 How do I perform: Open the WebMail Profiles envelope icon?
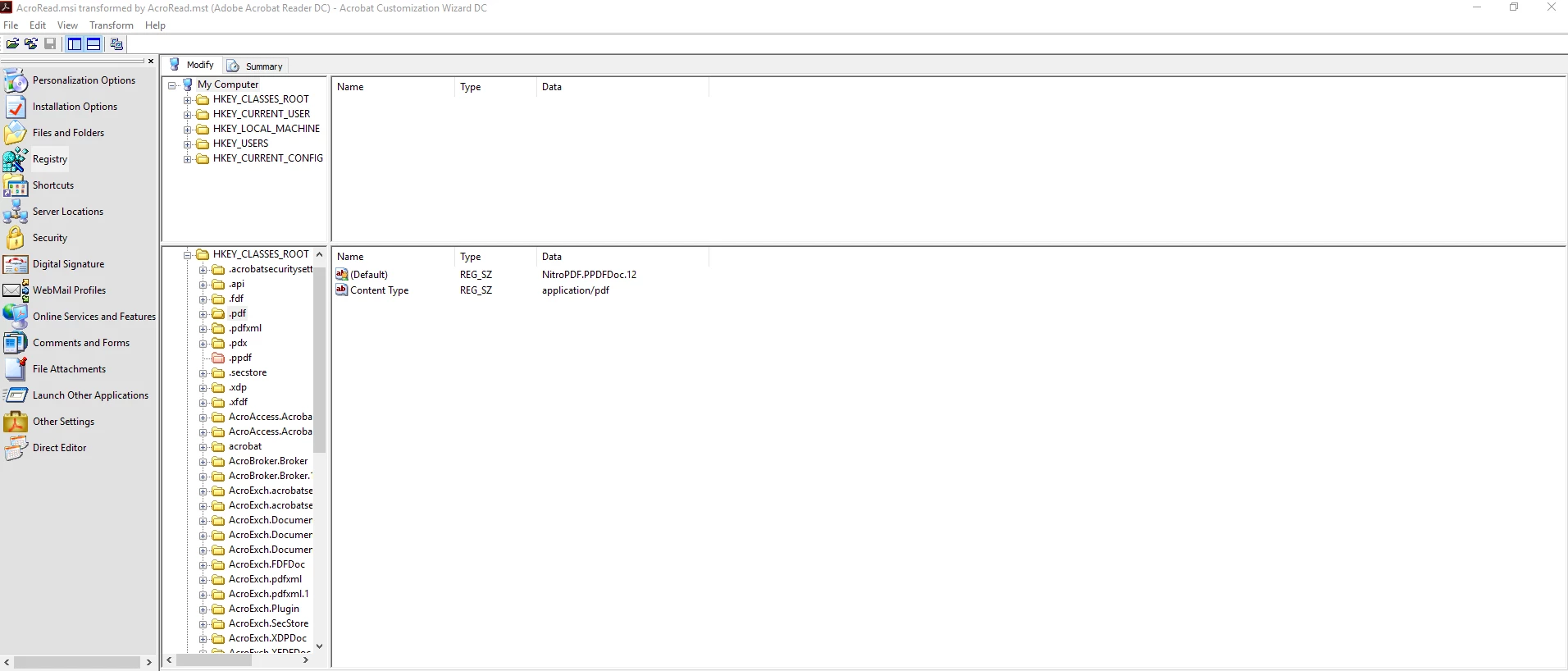(16, 290)
